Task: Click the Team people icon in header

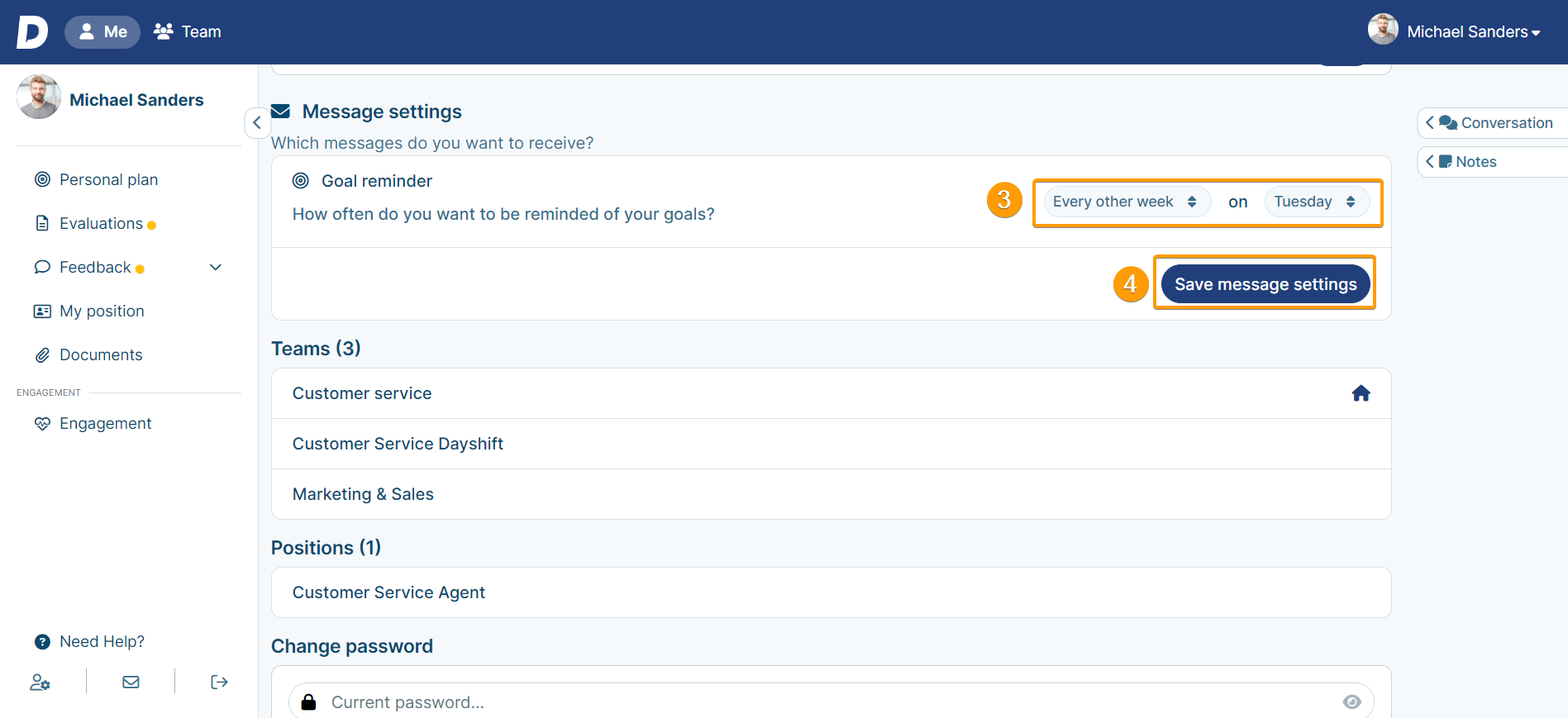Action: (x=164, y=31)
